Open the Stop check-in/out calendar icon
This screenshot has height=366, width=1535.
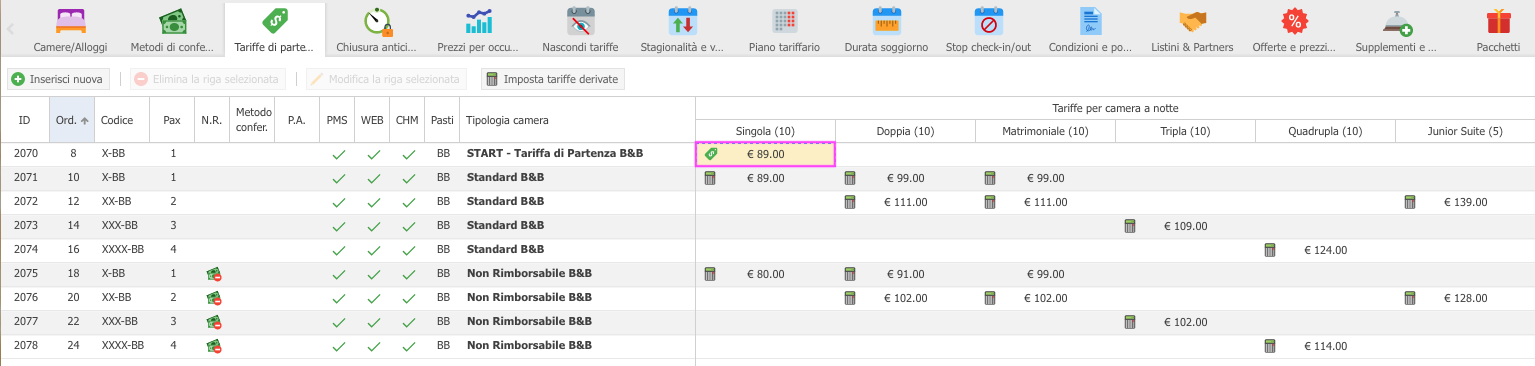point(988,21)
